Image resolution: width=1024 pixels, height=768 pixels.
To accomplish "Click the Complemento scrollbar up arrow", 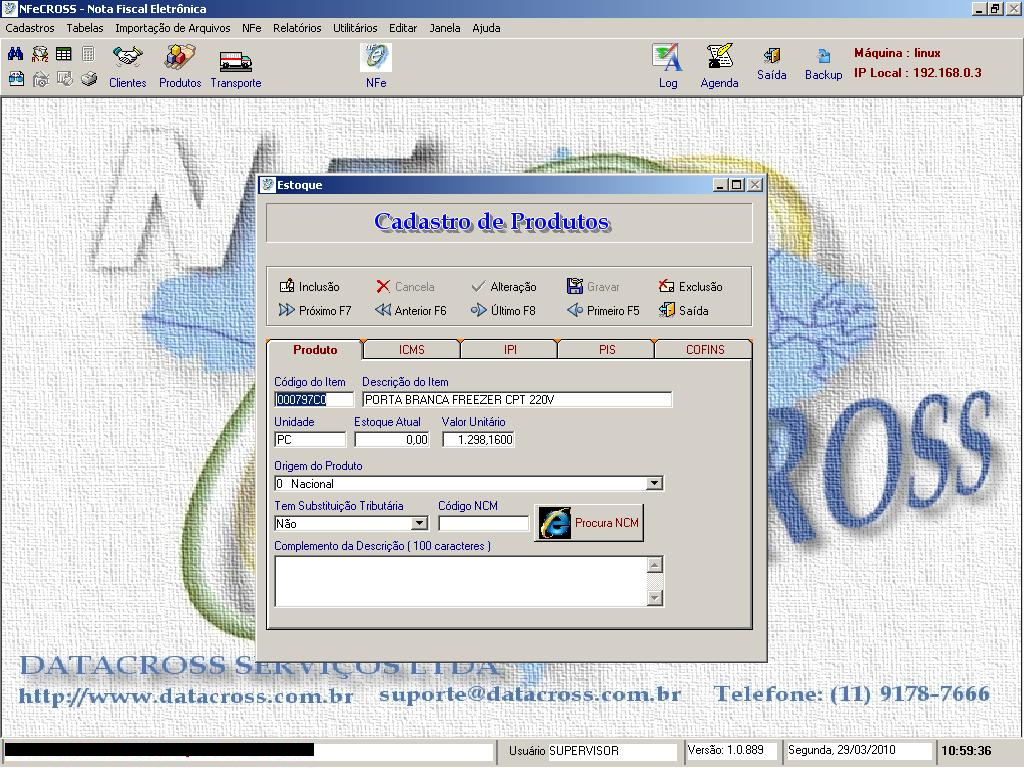I will (x=654, y=564).
